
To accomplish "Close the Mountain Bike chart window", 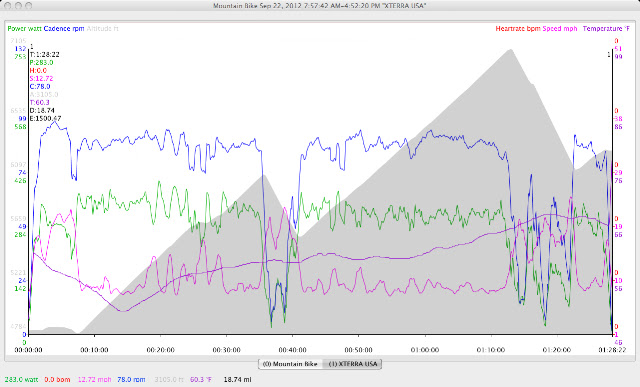I will point(8,6).
